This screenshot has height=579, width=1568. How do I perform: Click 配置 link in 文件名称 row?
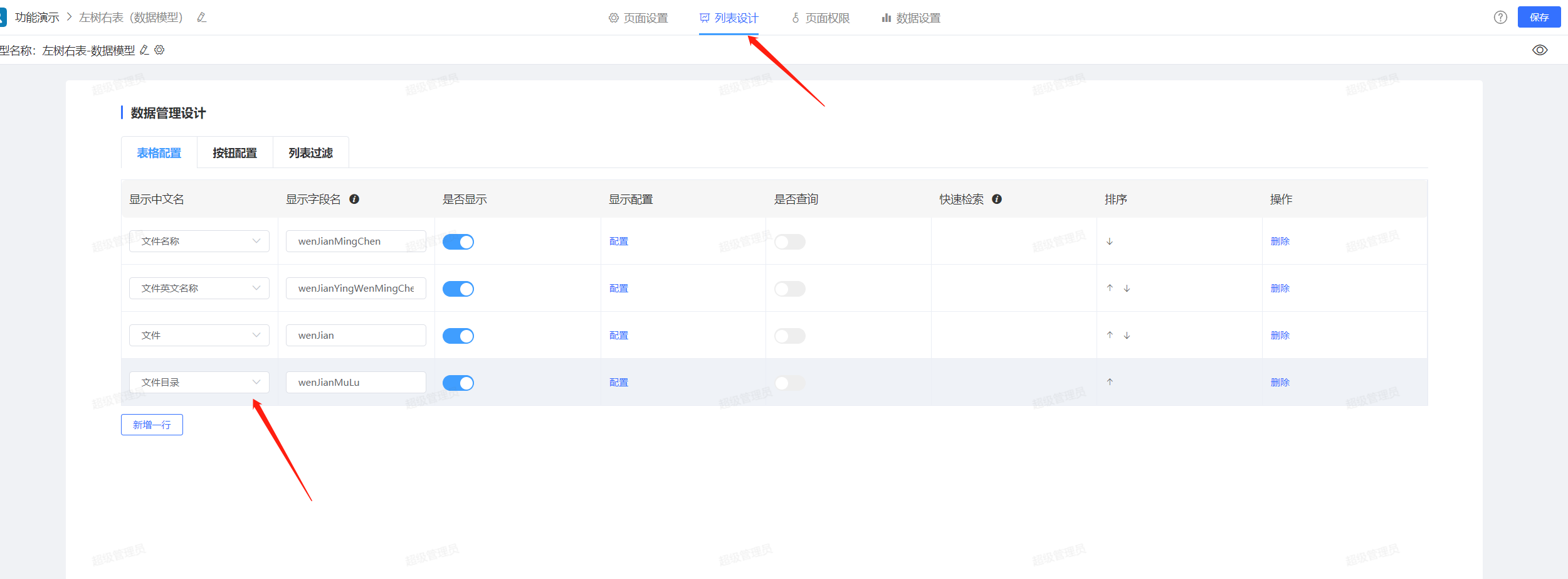[619, 242]
